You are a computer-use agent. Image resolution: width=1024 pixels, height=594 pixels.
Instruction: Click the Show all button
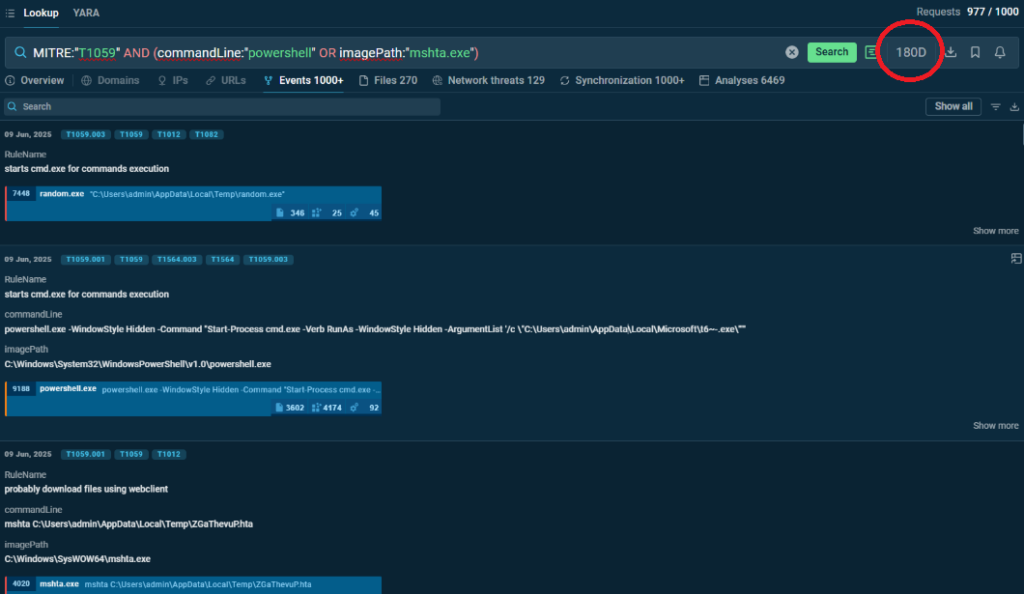pyautogui.click(x=953, y=106)
